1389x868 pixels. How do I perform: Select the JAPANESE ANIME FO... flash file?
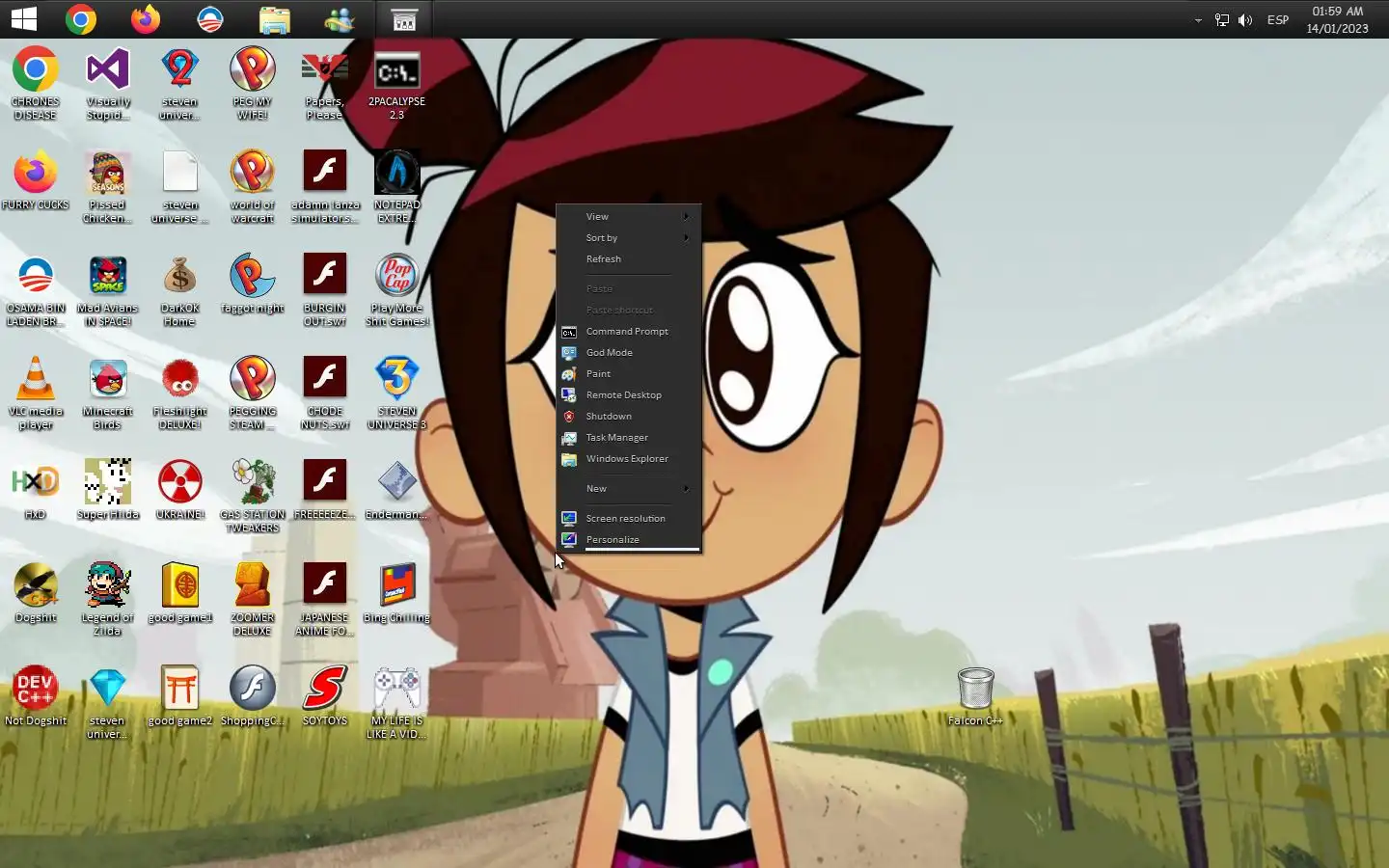[325, 600]
